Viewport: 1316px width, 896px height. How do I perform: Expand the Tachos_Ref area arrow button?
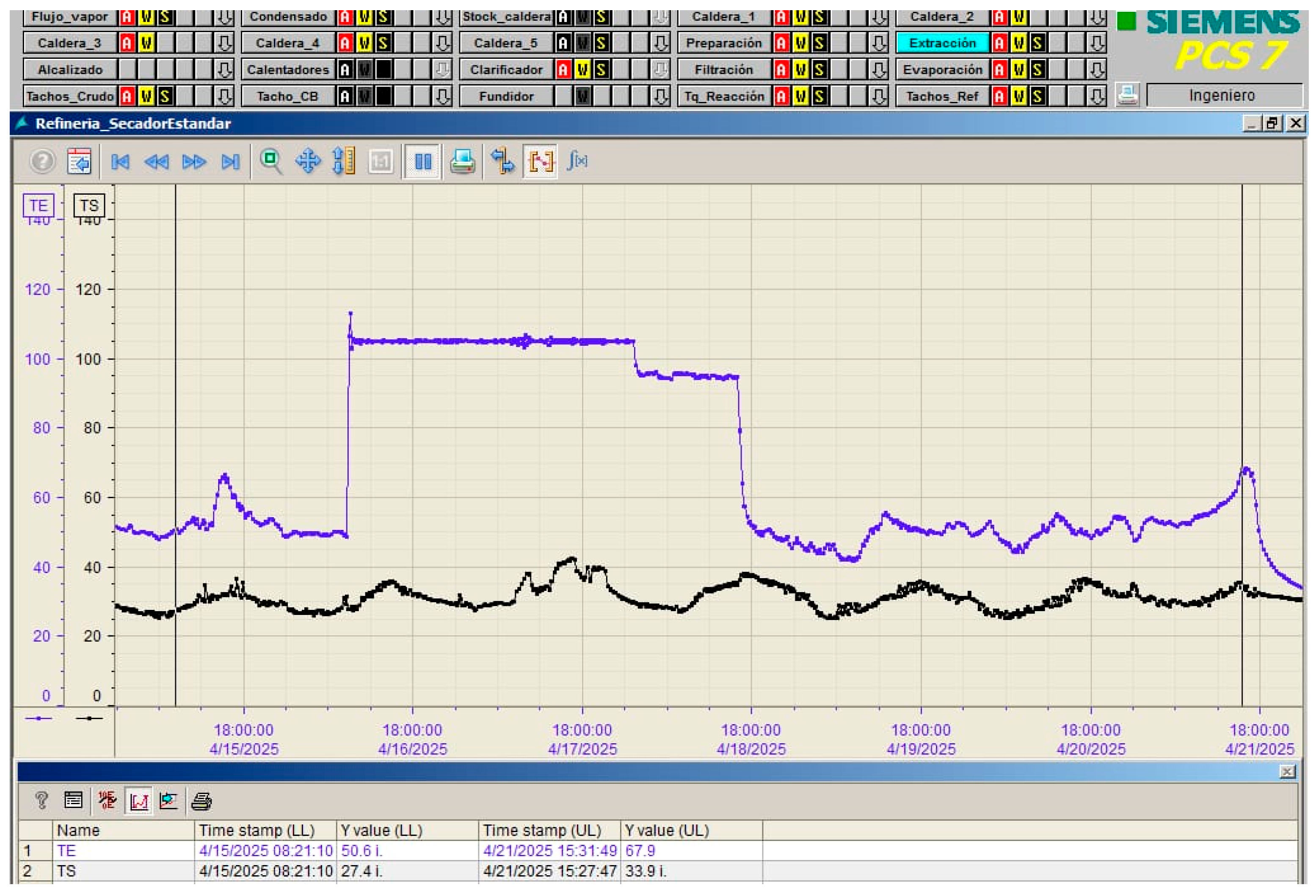[x=1097, y=96]
